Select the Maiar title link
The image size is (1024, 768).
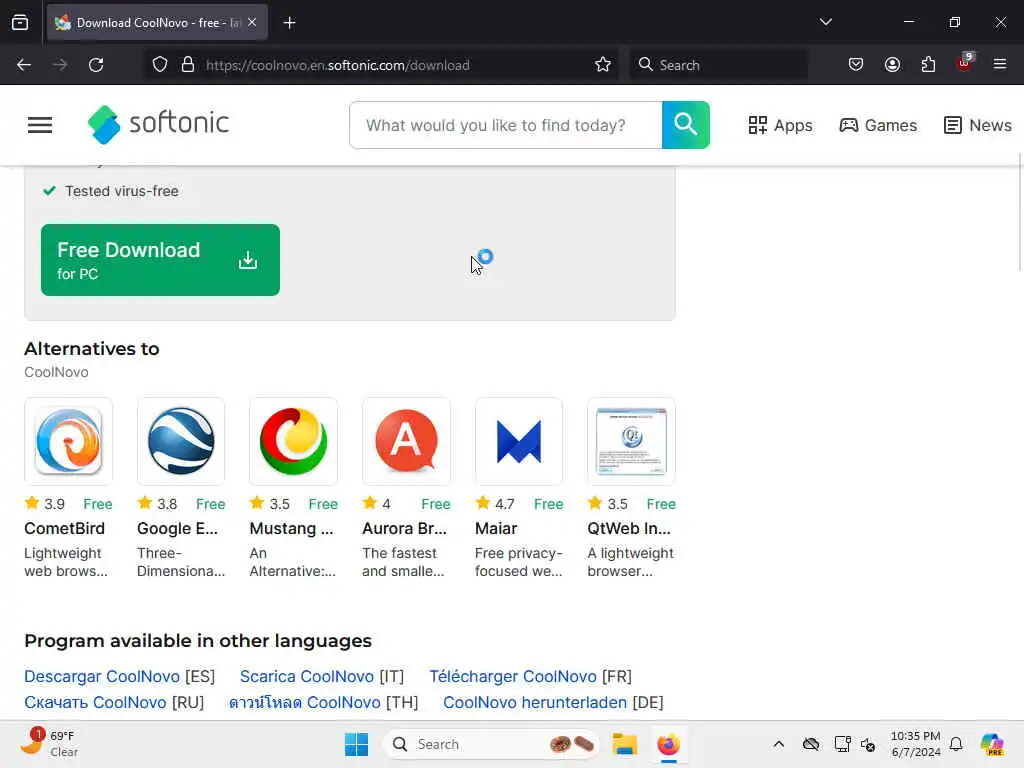pyautogui.click(x=496, y=528)
